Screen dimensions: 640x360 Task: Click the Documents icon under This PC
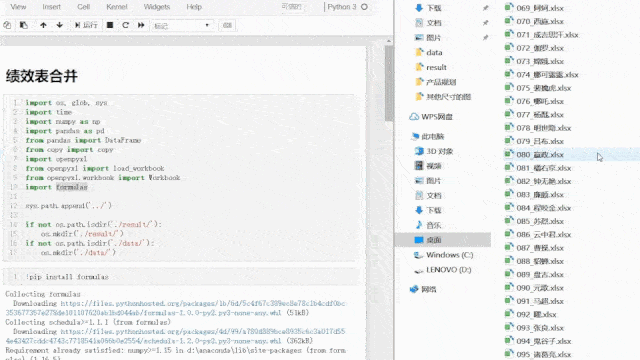(419, 196)
